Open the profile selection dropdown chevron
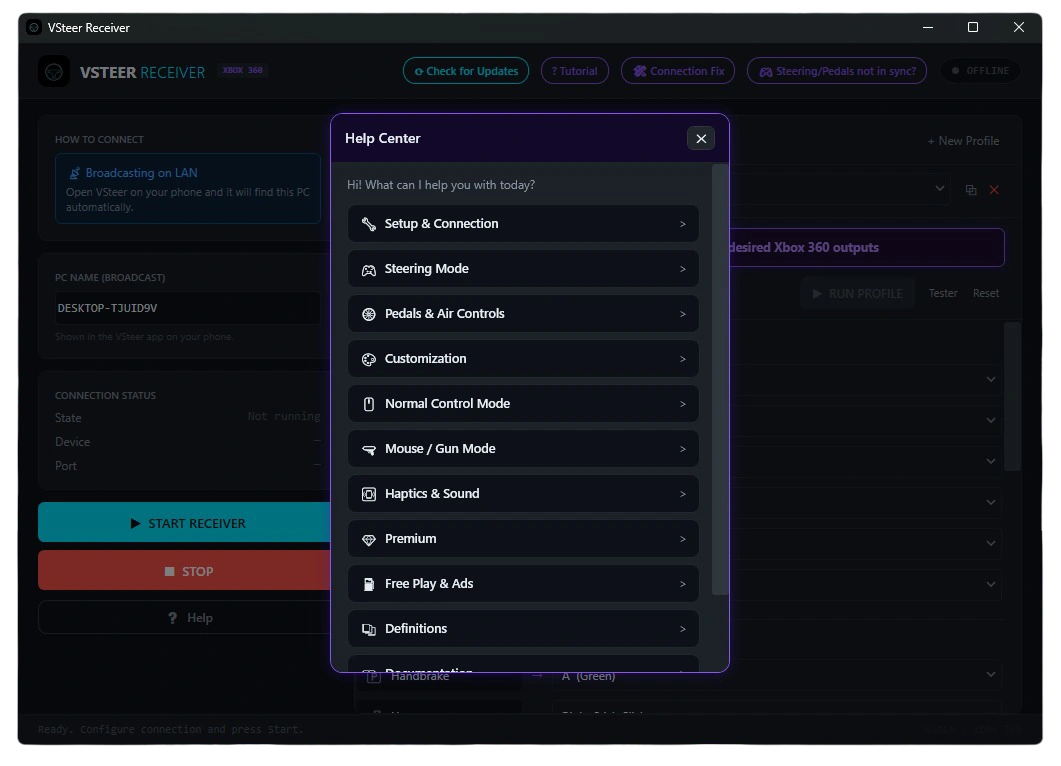 [x=939, y=189]
